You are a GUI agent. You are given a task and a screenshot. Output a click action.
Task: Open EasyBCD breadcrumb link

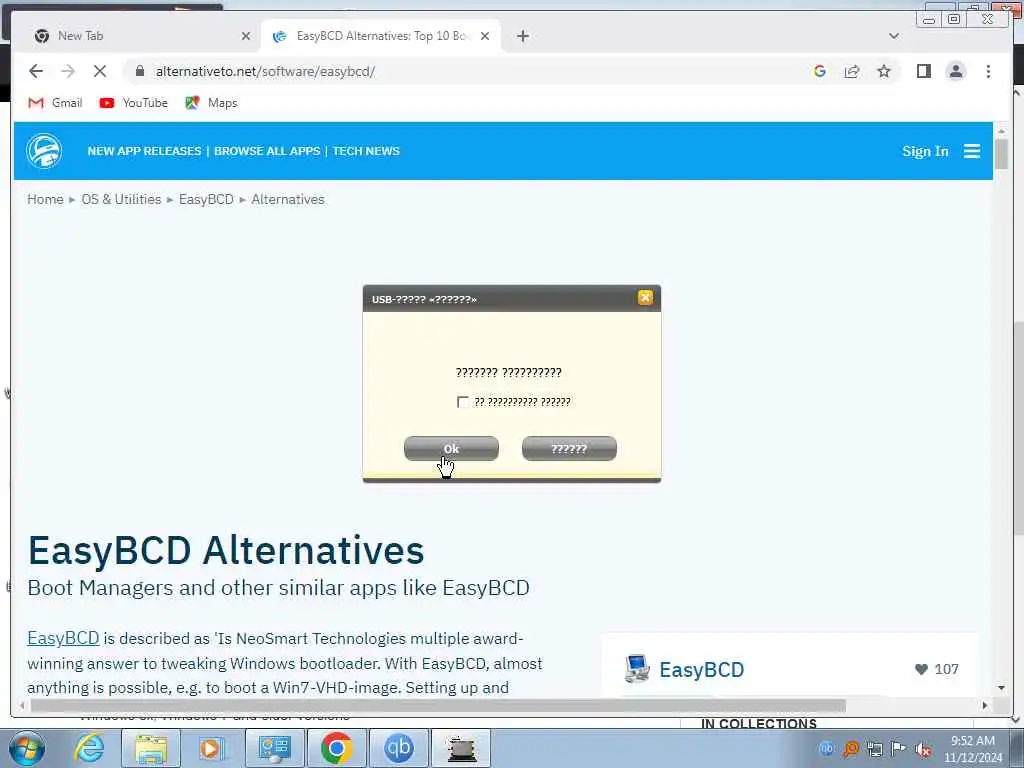[x=206, y=199]
